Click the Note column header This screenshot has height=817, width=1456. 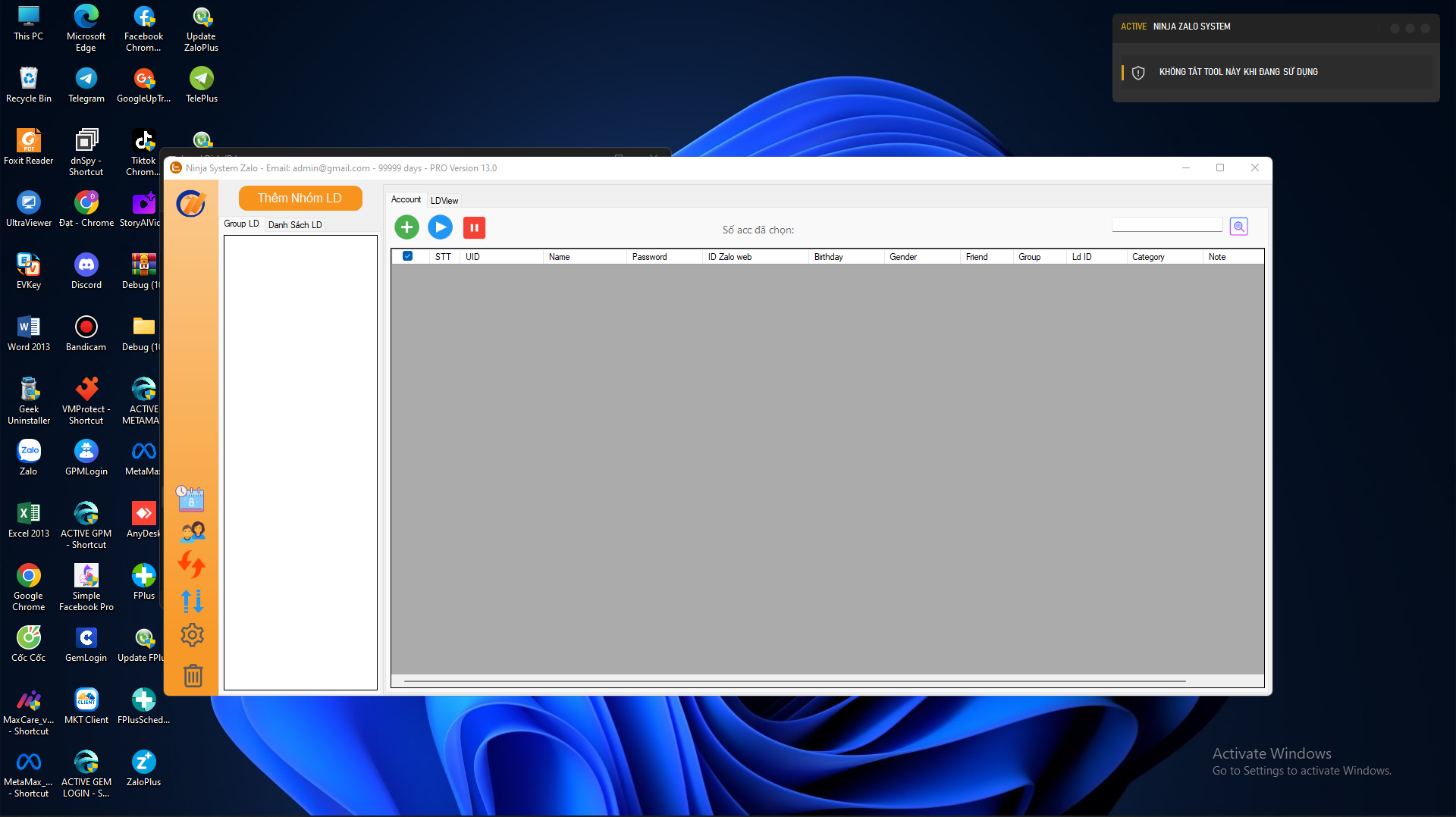(x=1233, y=257)
